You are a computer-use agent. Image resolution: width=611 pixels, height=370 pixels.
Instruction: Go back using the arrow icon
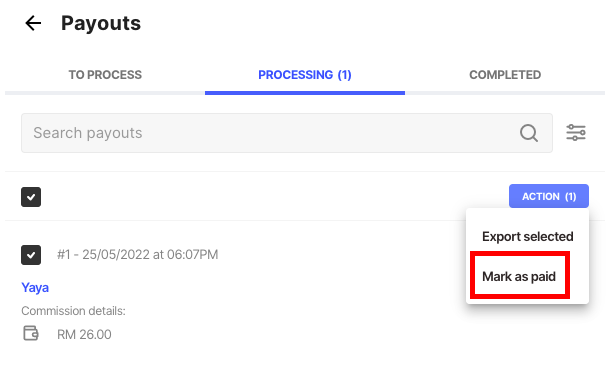click(x=33, y=23)
